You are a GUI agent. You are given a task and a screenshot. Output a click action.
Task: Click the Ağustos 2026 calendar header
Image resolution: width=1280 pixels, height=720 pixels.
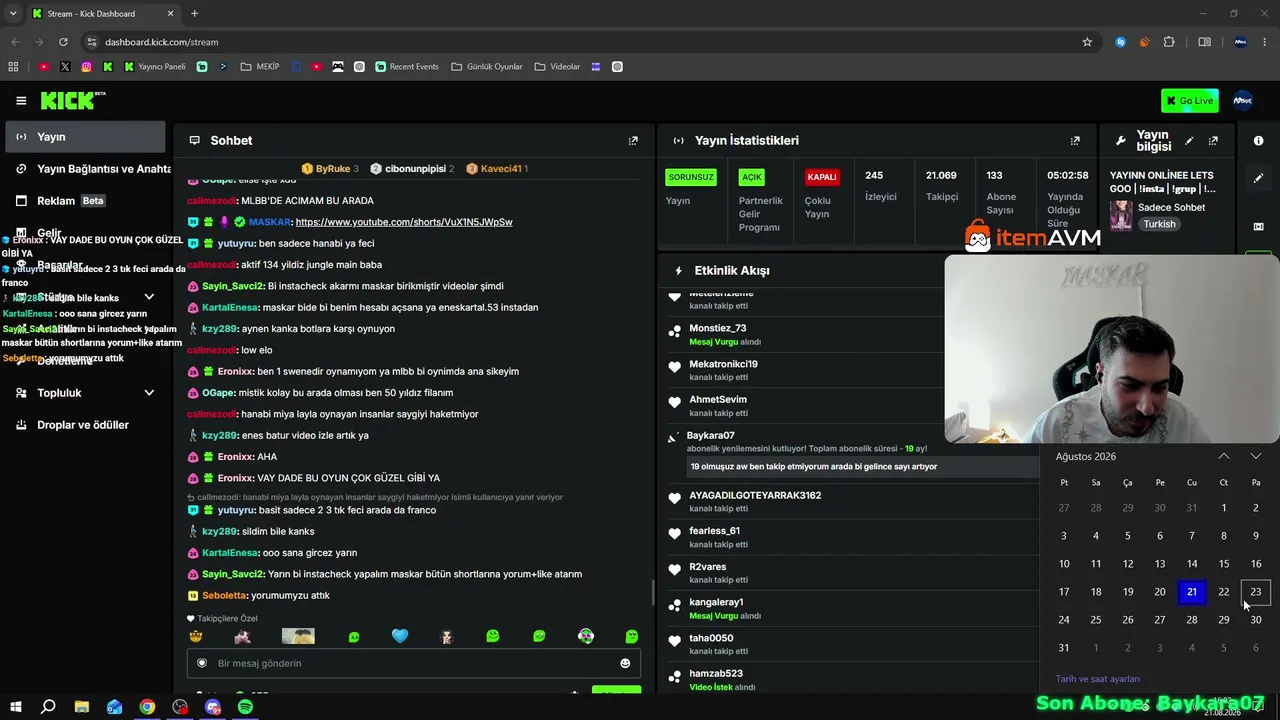point(1086,456)
